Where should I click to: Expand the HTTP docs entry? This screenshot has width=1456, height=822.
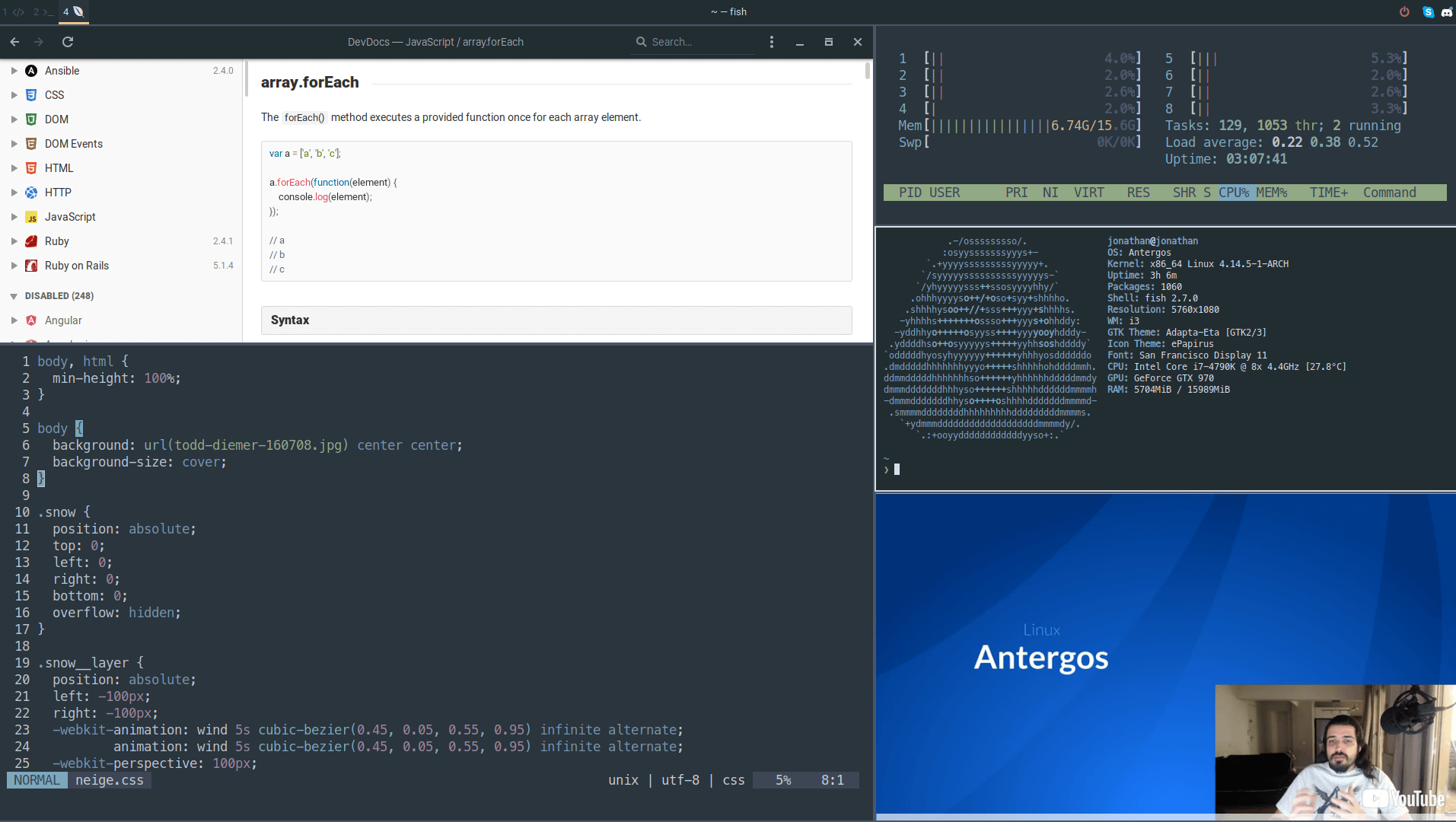point(14,193)
